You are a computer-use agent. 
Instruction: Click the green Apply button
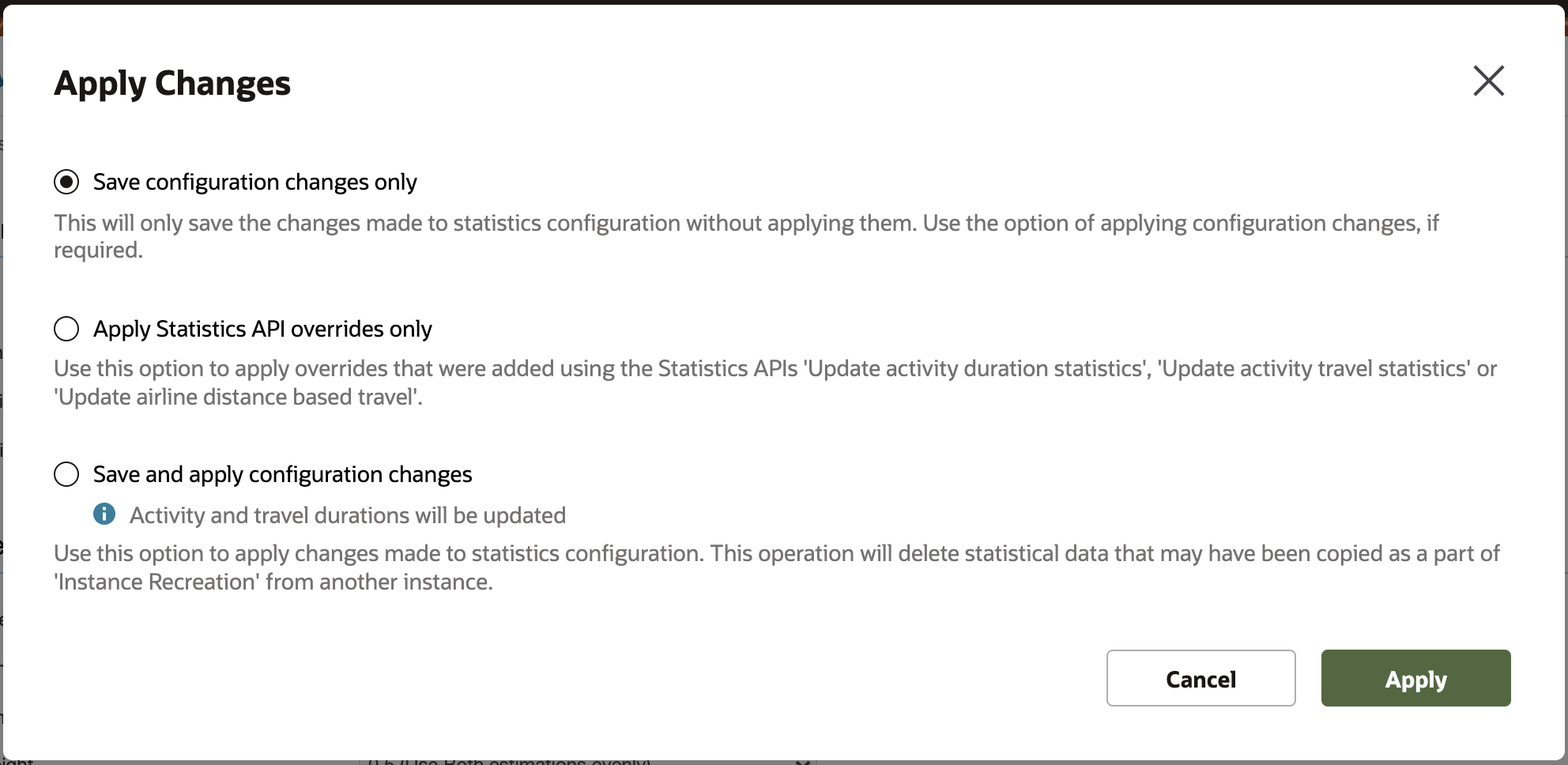(x=1415, y=678)
